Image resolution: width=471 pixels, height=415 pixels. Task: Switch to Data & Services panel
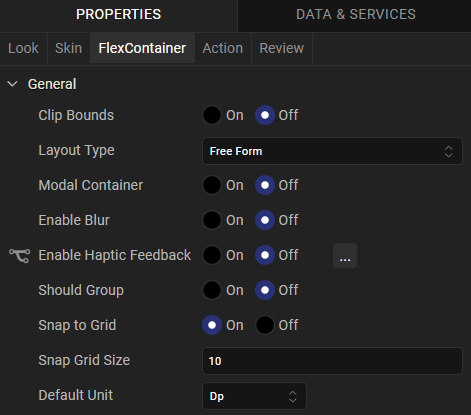pos(356,15)
